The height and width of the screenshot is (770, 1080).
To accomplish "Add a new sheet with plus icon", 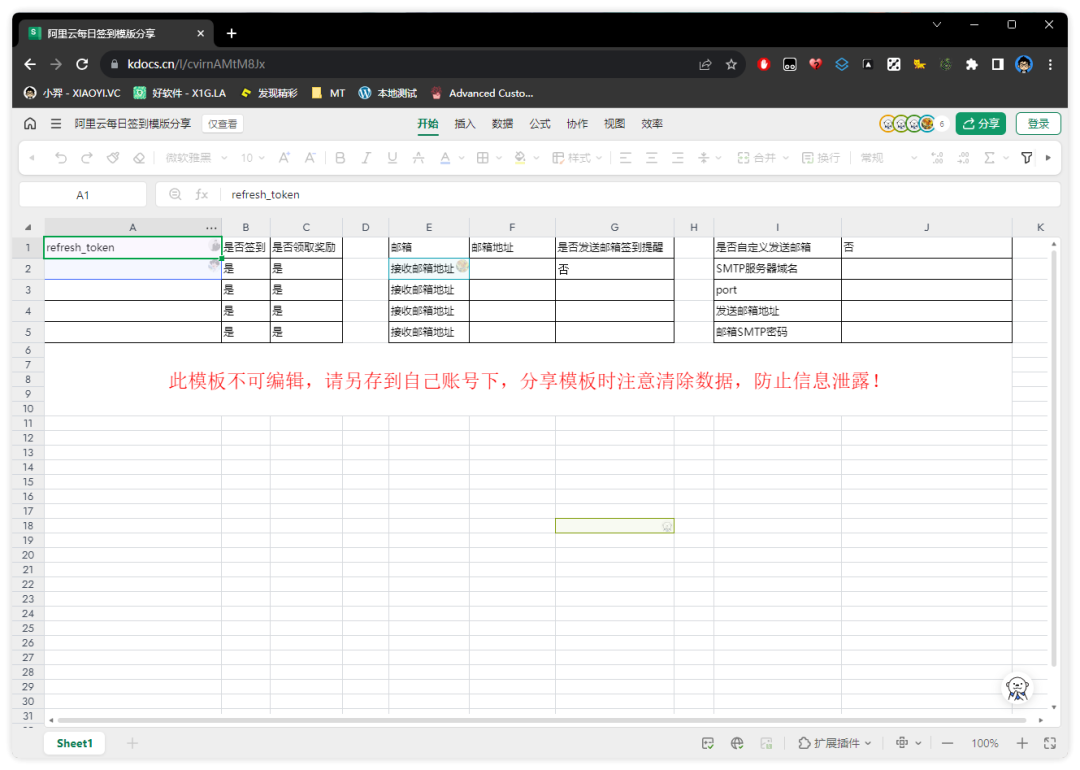I will pos(132,743).
